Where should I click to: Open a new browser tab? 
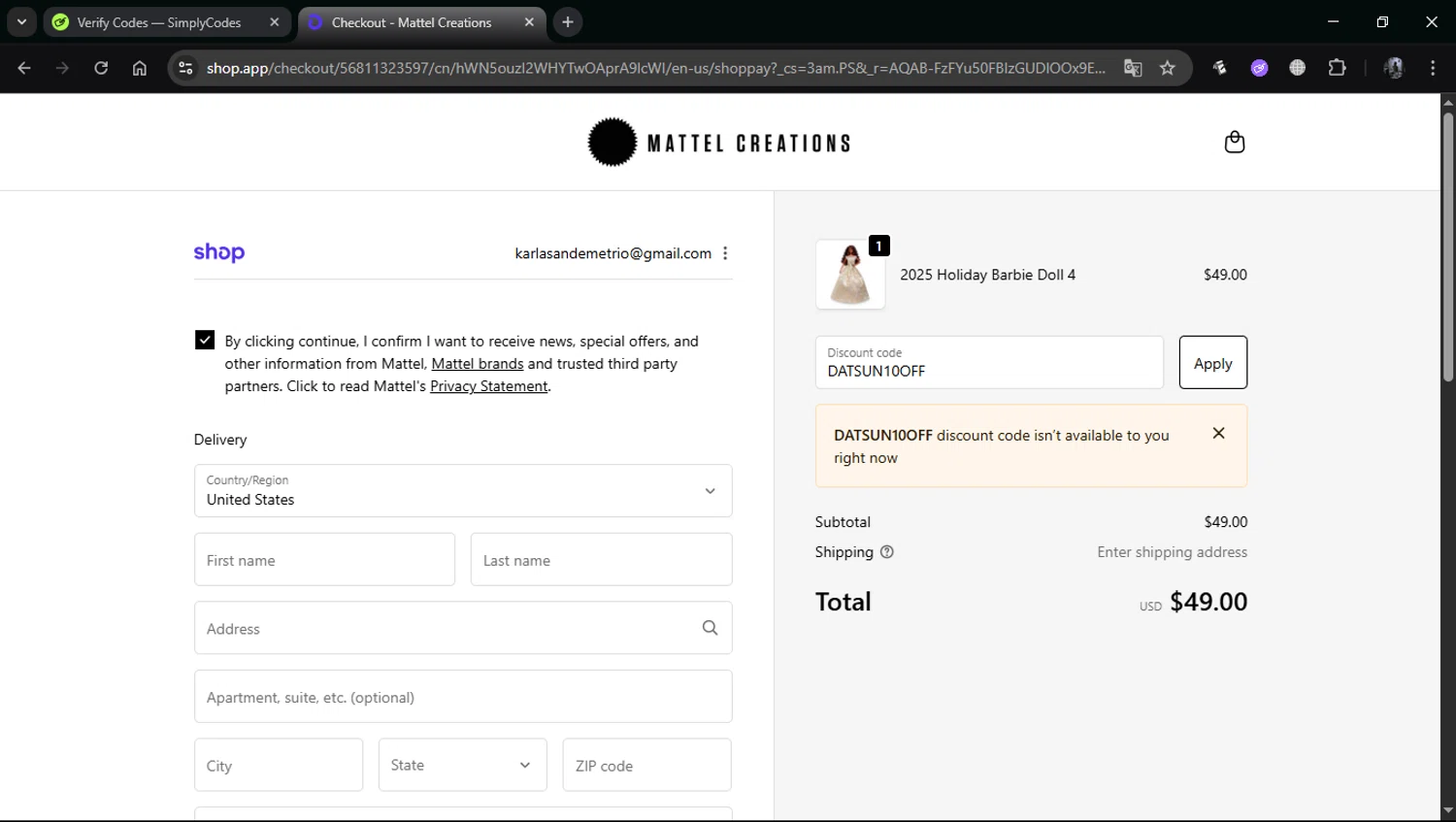568,22
